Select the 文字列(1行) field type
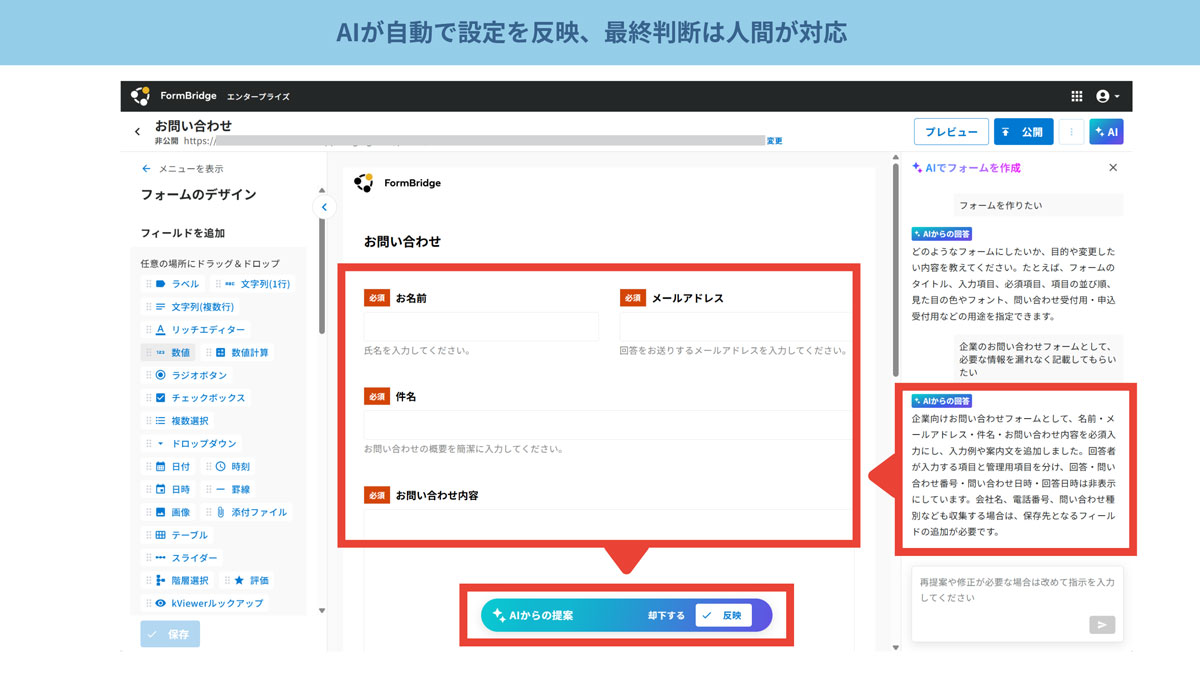Image resolution: width=1200 pixels, height=675 pixels. coord(254,284)
